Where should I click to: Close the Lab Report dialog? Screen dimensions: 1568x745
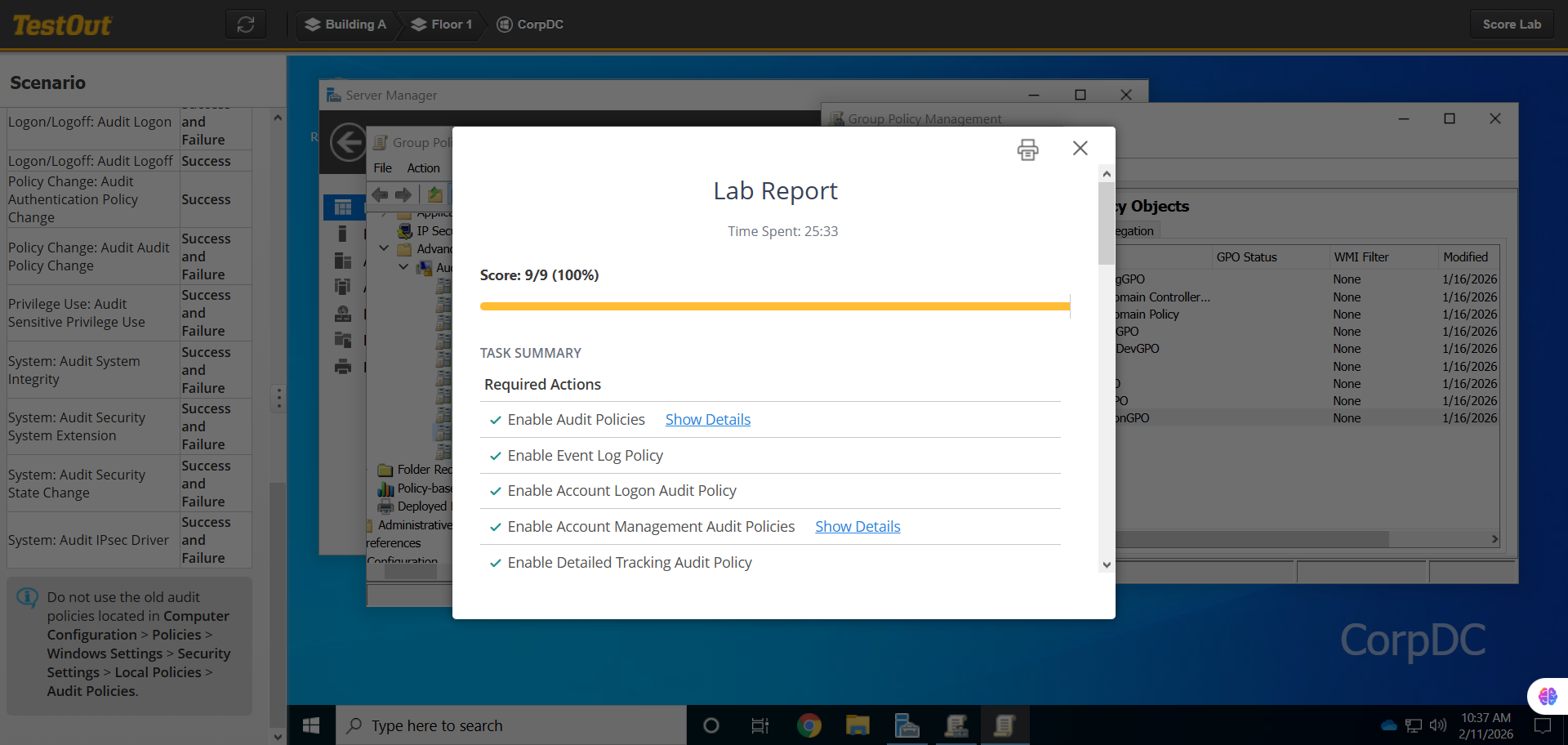1080,148
